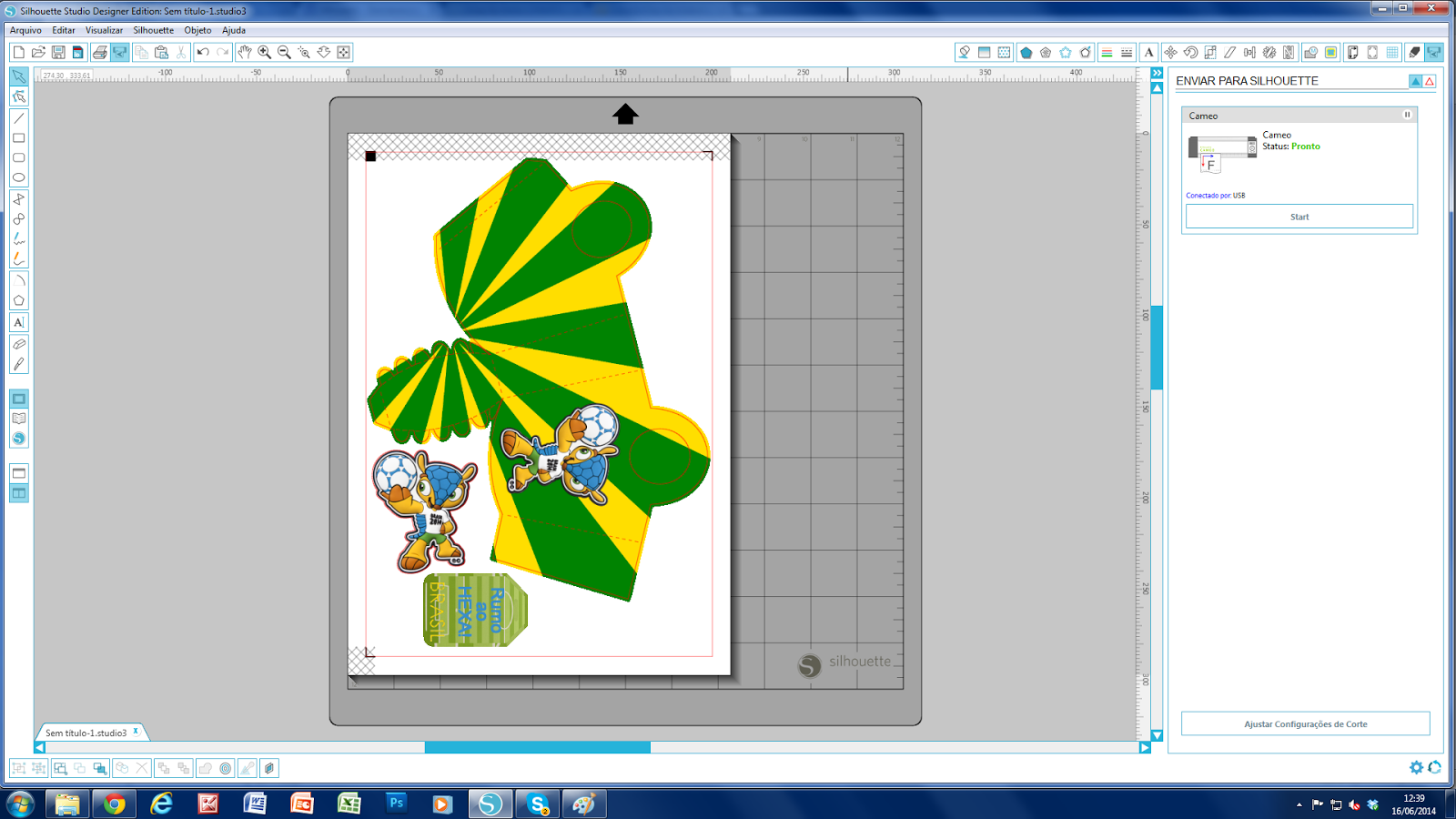Viewport: 1456px width, 819px height.
Task: Click the Offset icon in bottom toolbar
Action: [x=226, y=768]
